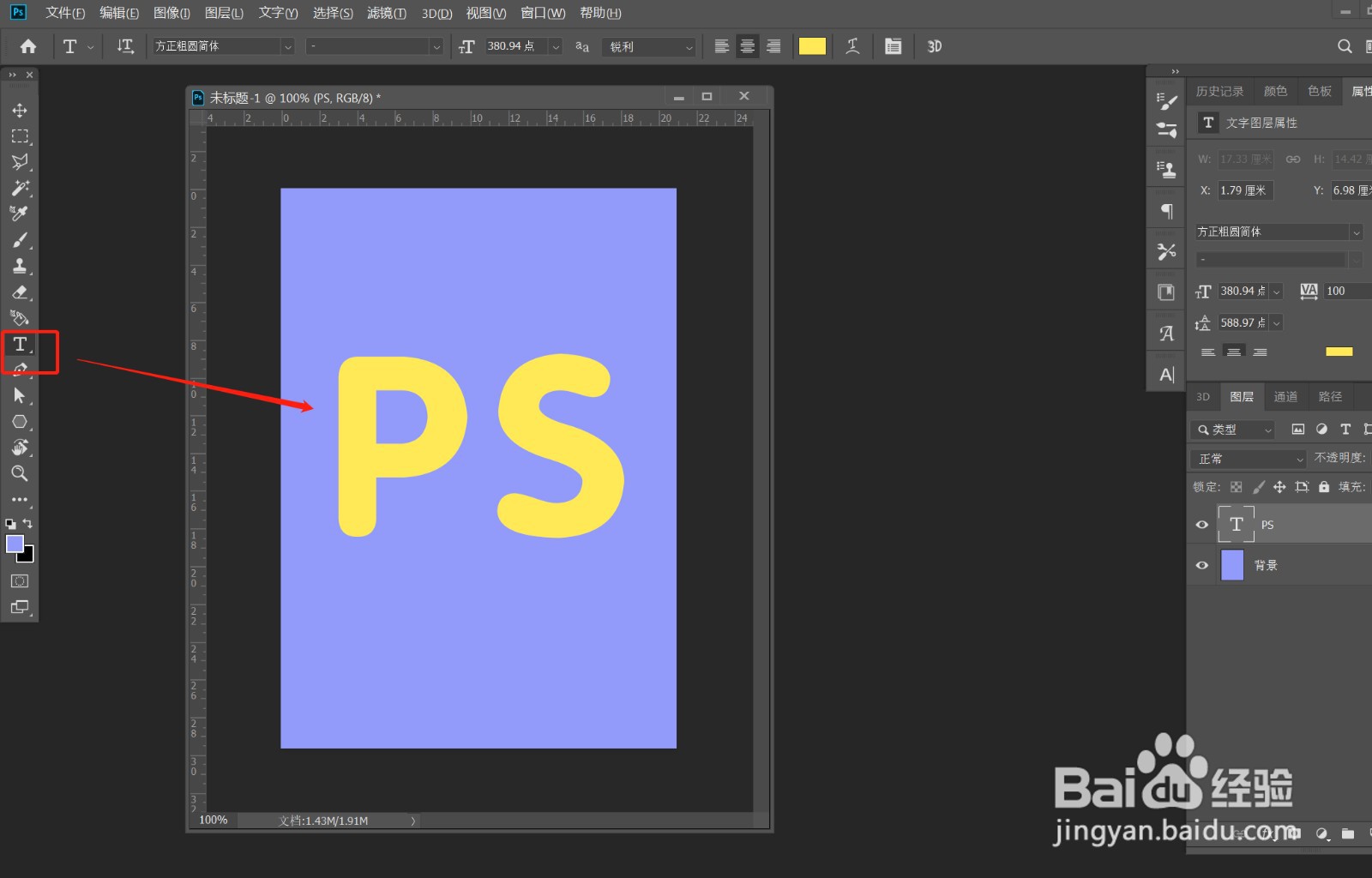The height and width of the screenshot is (878, 1372).
Task: Select the Zoom tool in toolbox
Action: point(19,473)
